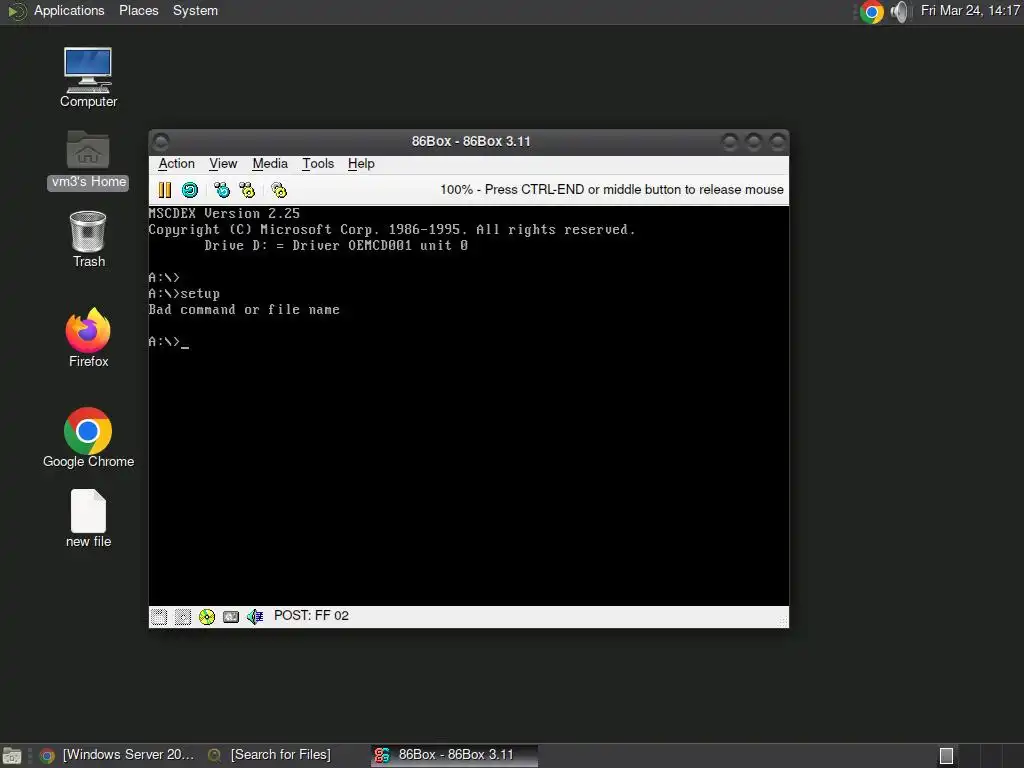Click the Chrome icon in the system tray
The image size is (1024, 768).
(871, 12)
